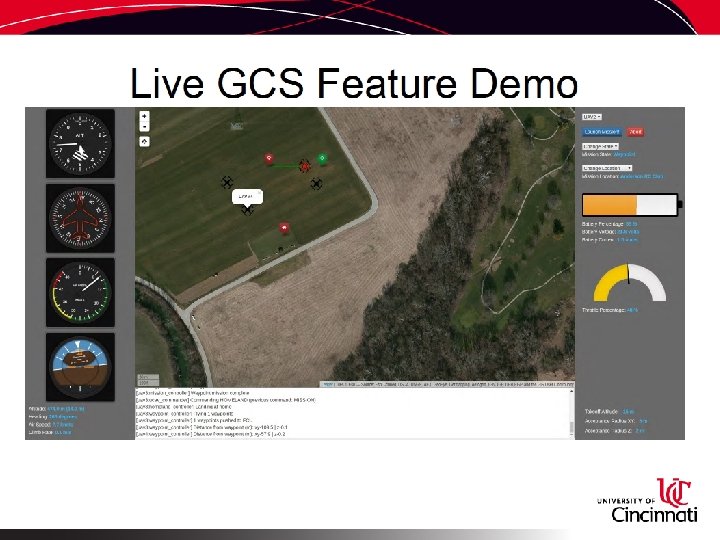This screenshot has width=720, height=540.
Task: Click the quadcopter under the popup bubble
Action: (x=247, y=210)
